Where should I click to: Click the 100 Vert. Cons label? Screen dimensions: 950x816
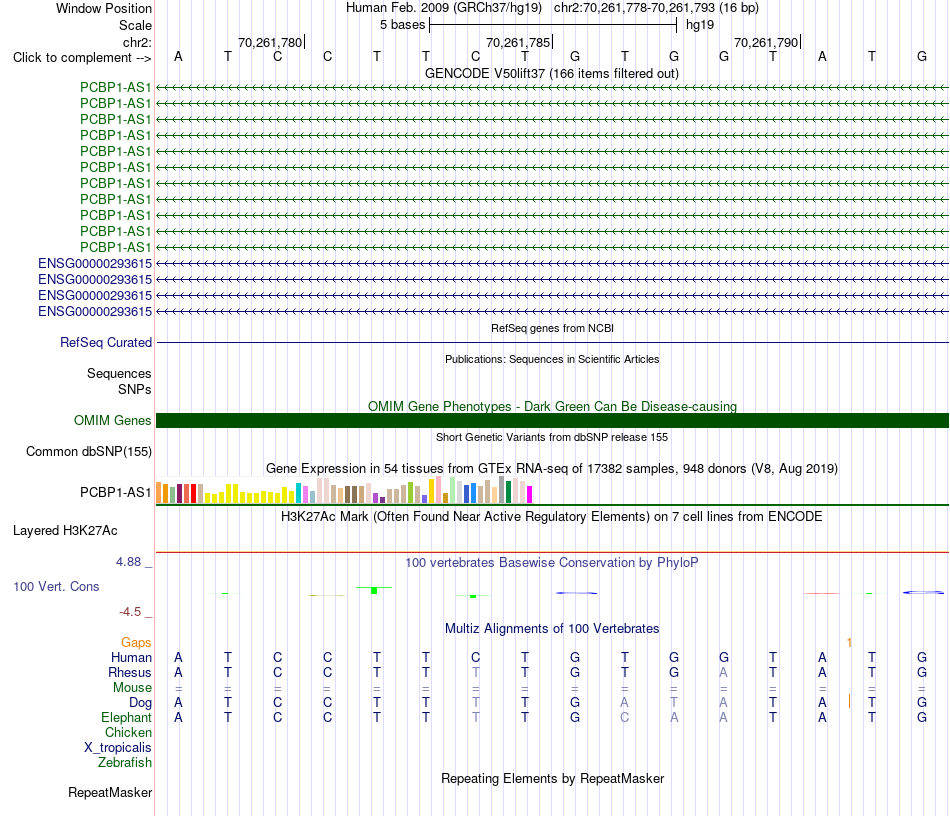tap(56, 586)
